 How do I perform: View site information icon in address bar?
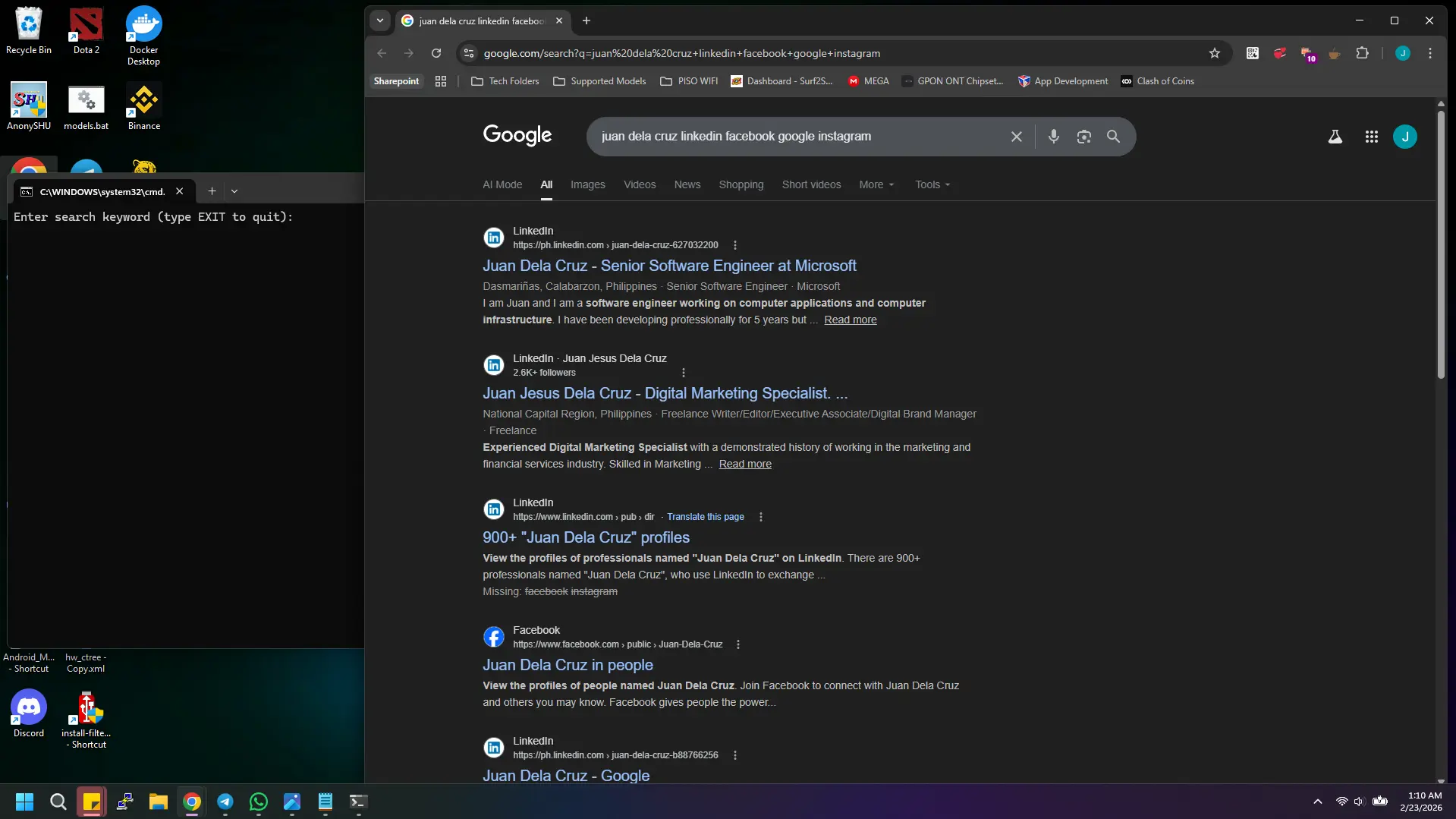click(x=468, y=53)
